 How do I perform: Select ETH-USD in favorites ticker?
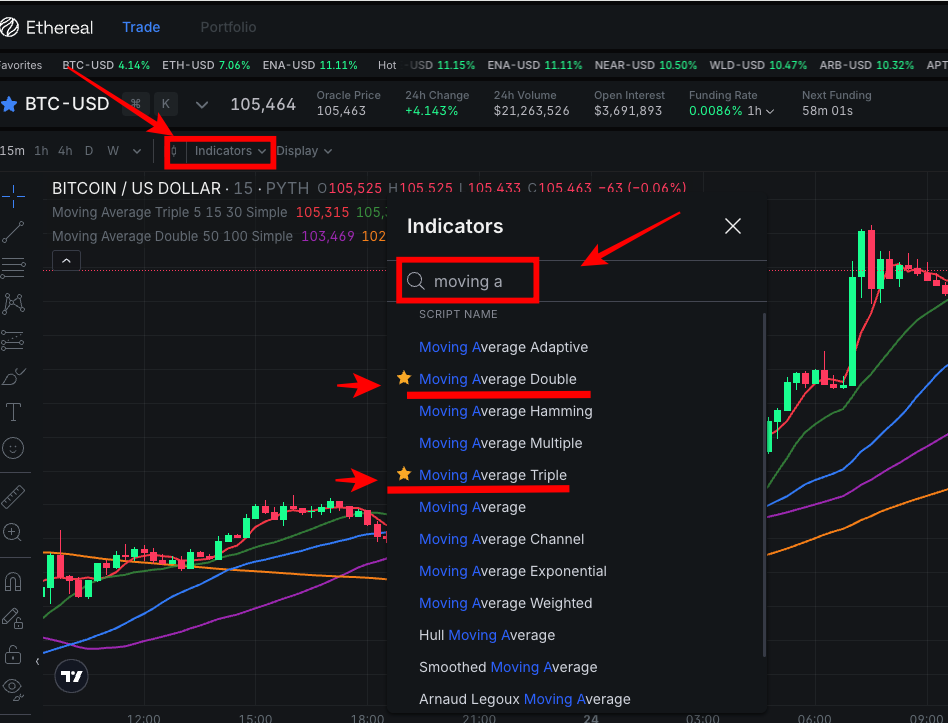click(x=206, y=65)
